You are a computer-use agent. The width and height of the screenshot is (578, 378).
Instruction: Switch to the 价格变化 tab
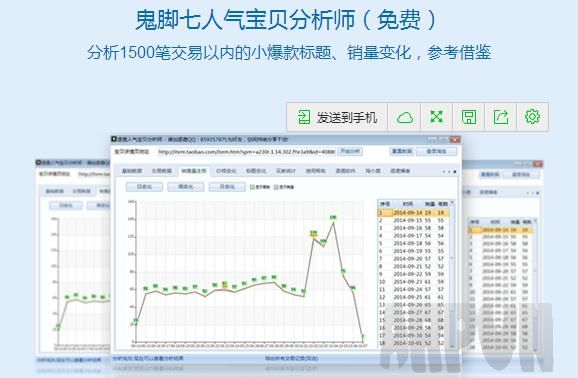coord(226,171)
